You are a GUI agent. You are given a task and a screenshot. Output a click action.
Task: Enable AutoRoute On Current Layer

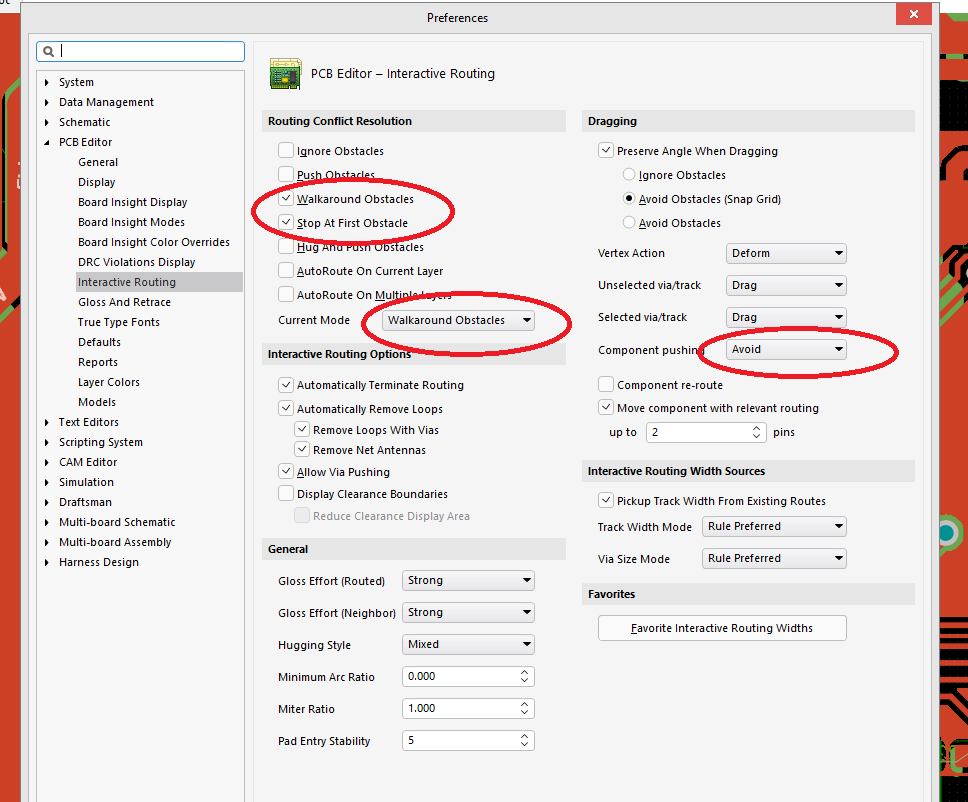(x=286, y=270)
